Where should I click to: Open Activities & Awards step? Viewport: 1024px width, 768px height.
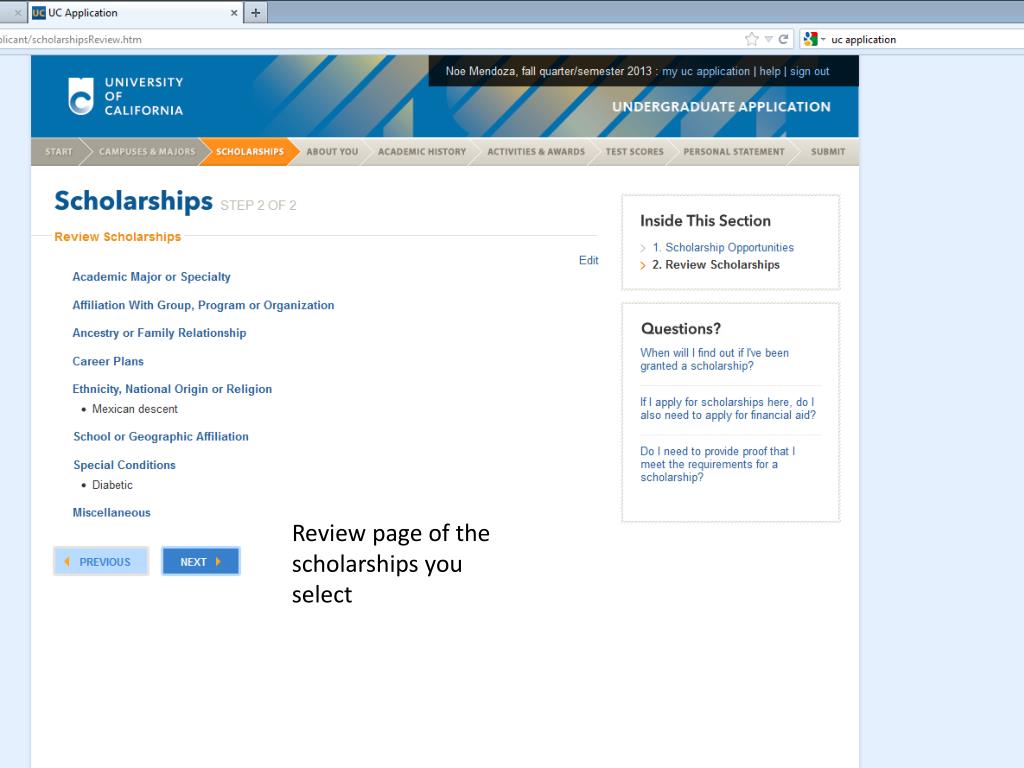pos(536,152)
